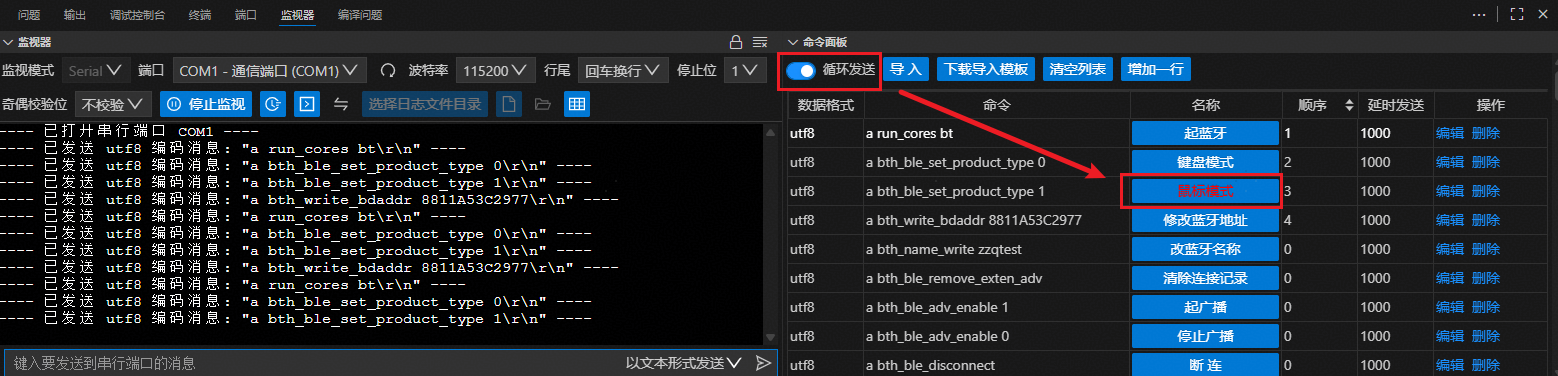Click 编辑 for the bth_name_write zzqtest row
Viewport: 1558px width, 376px height.
[1450, 249]
